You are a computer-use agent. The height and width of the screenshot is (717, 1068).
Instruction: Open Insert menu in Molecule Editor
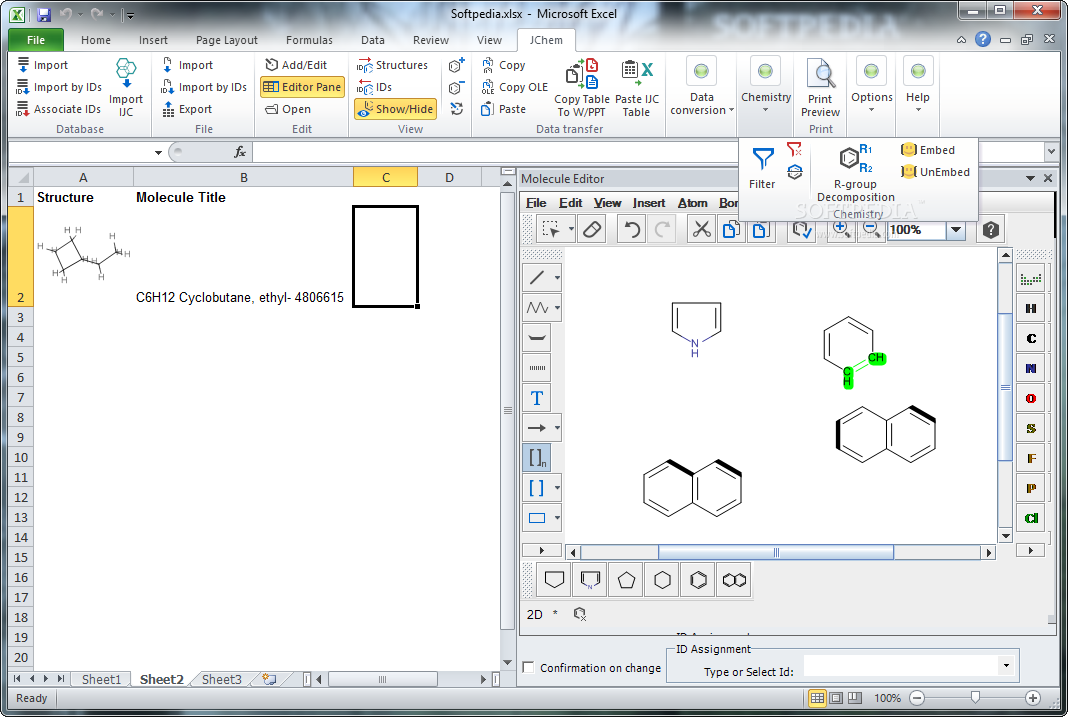[648, 203]
